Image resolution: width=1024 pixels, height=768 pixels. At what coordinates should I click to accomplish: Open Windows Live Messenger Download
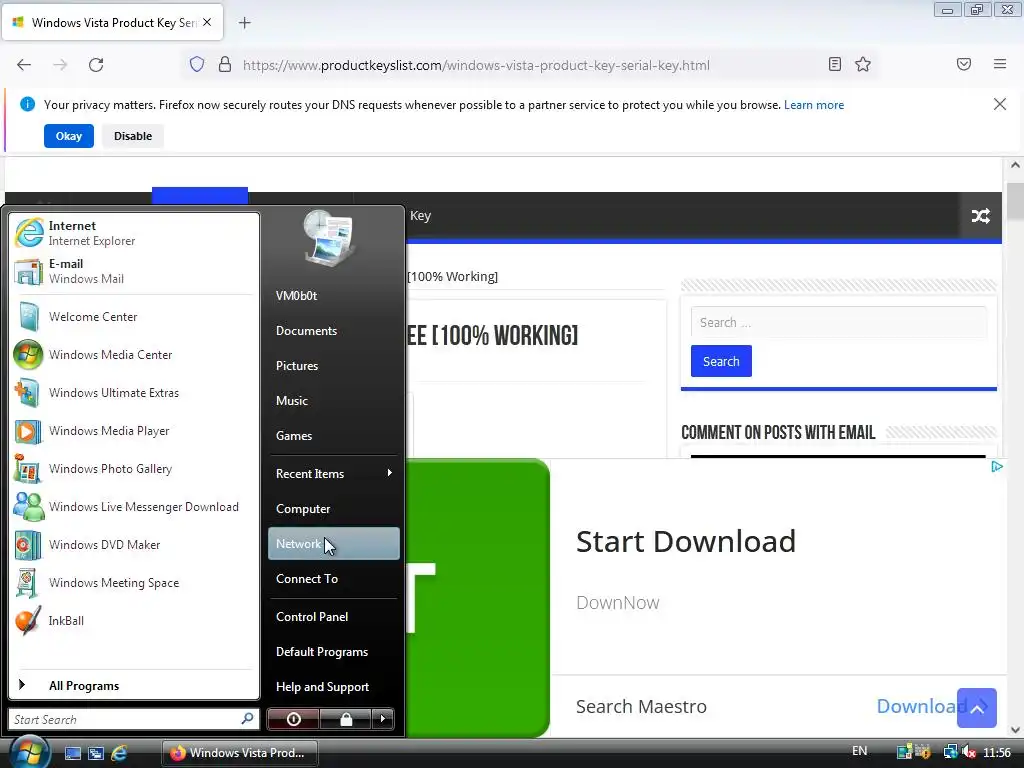pyautogui.click(x=134, y=507)
